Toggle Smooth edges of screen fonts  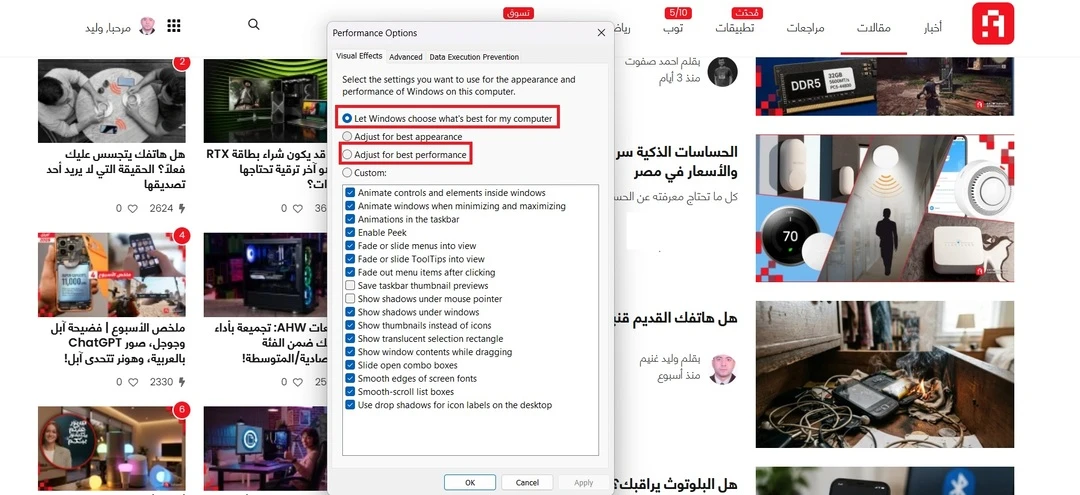coord(350,379)
